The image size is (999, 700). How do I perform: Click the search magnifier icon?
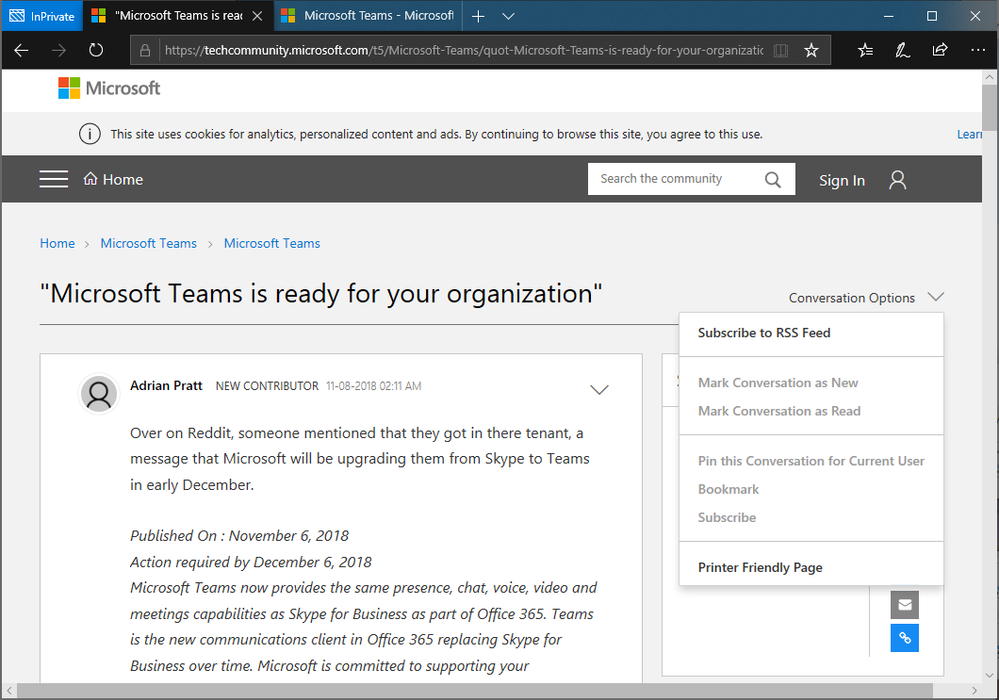773,180
